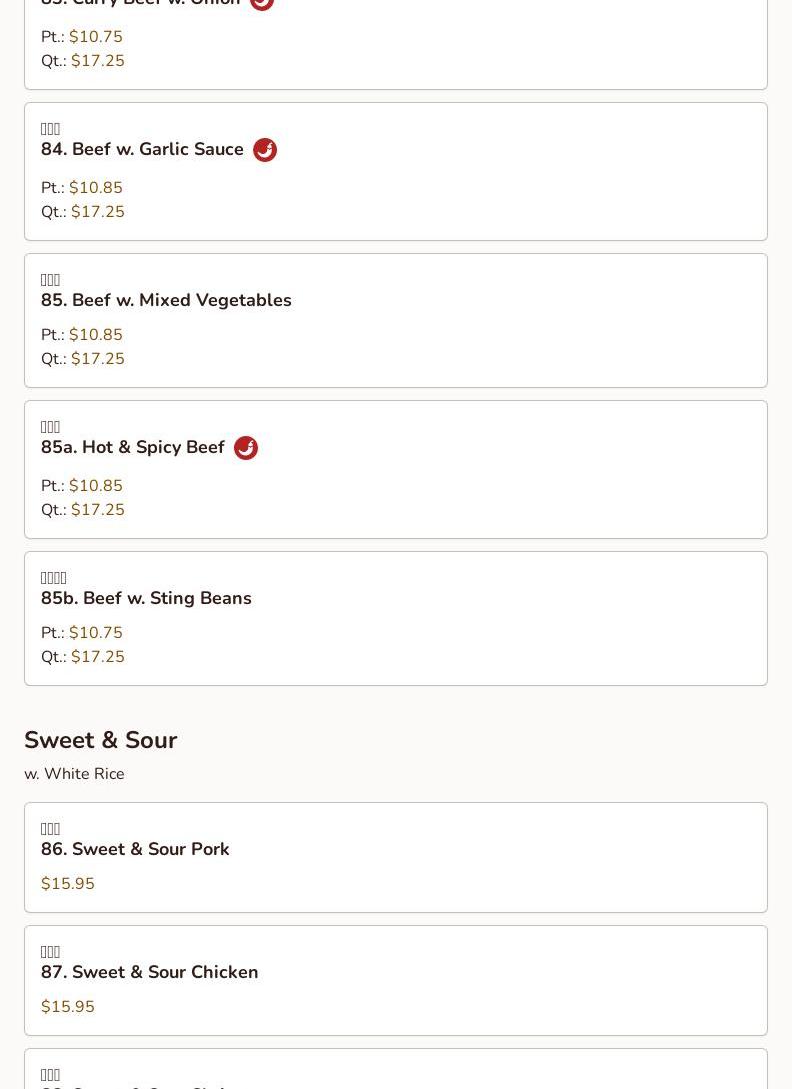The width and height of the screenshot is (792, 1089).
Task: Choose Qt. $17.25 for Hot & Spicy Beef
Action: coord(83,510)
